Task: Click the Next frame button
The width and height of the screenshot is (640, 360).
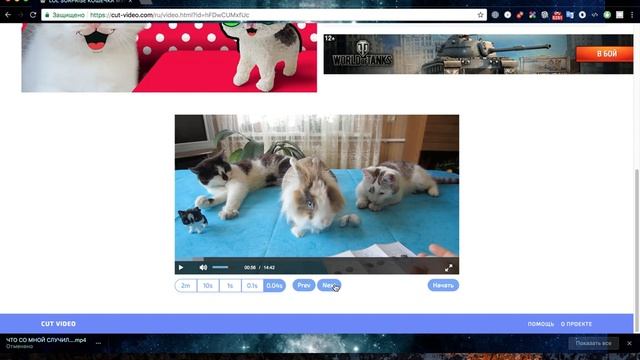Action: [329, 285]
